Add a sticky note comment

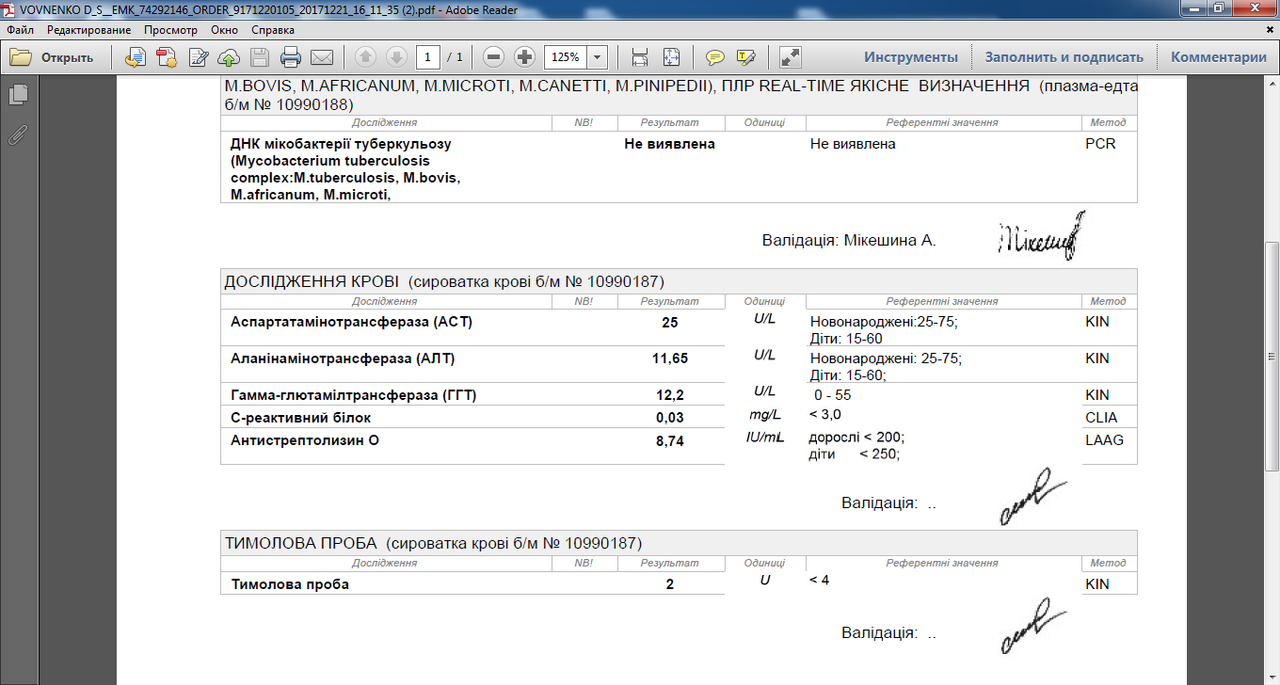click(x=715, y=57)
